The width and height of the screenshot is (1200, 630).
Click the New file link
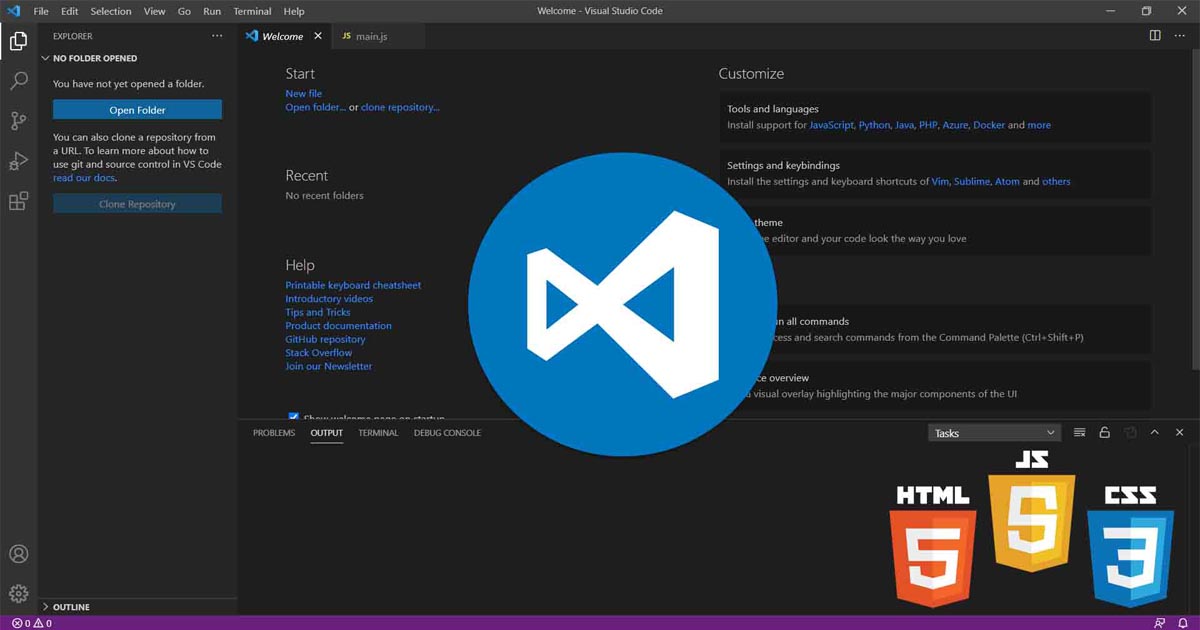(x=303, y=94)
